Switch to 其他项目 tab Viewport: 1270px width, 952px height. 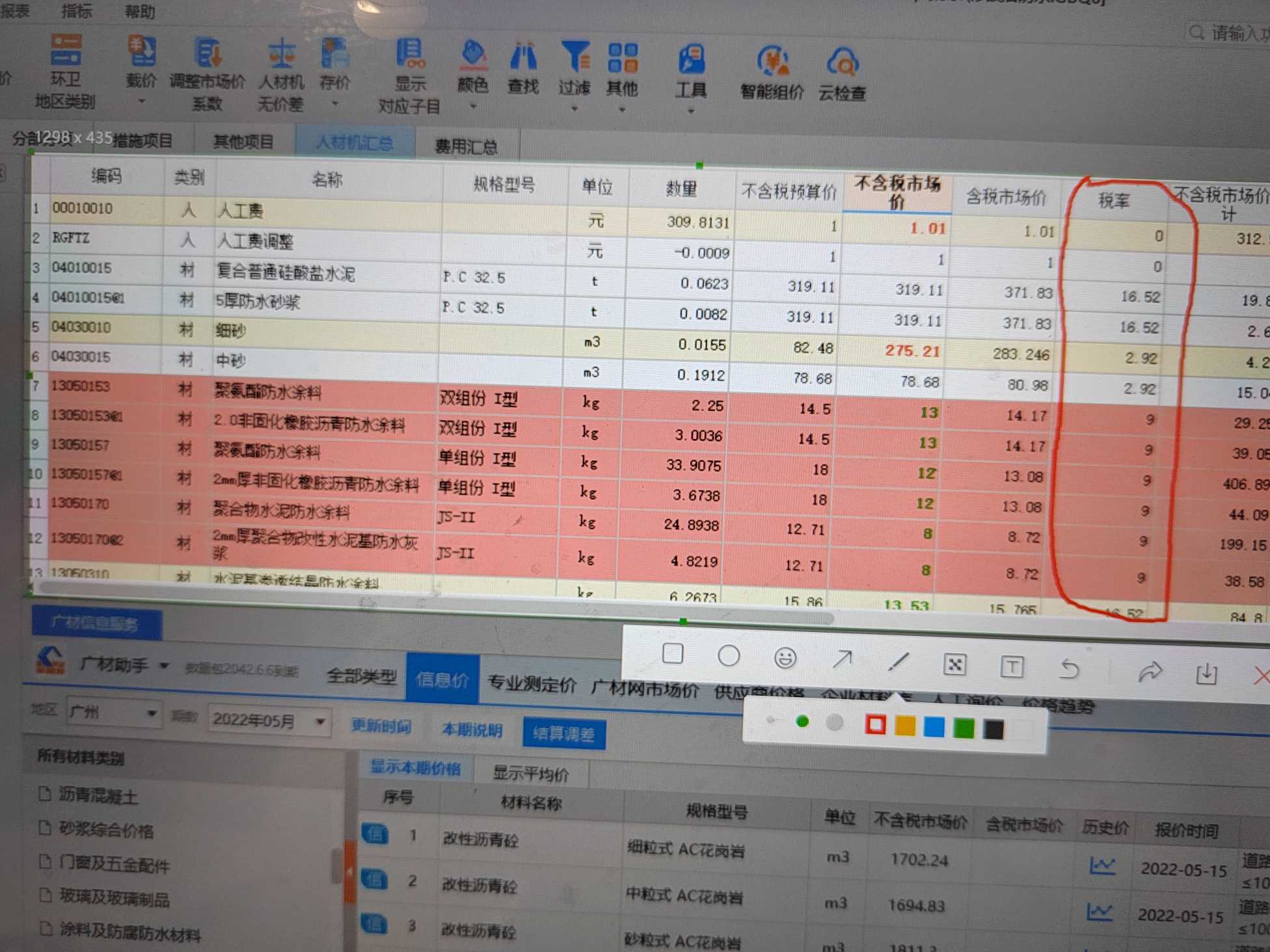243,141
